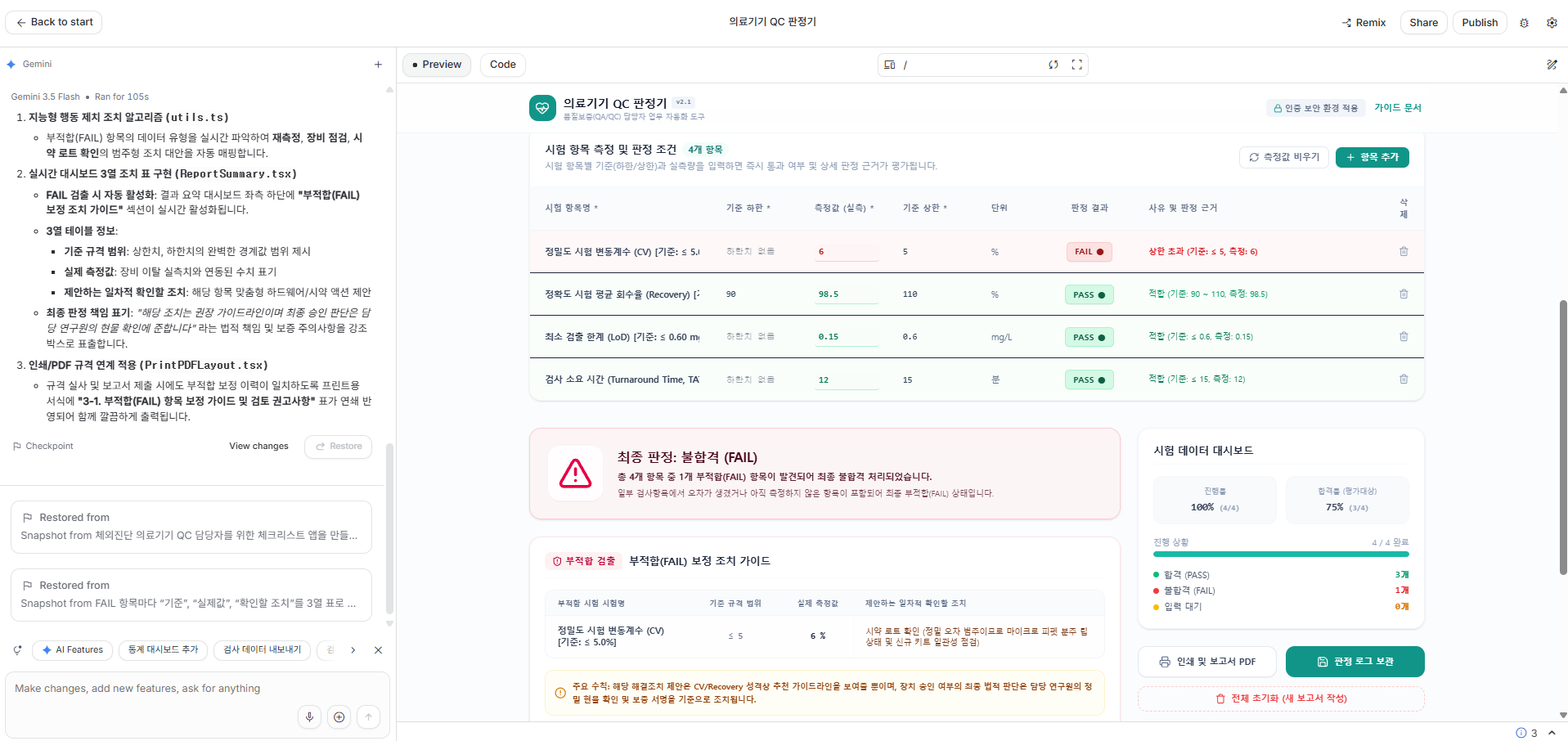
Task: Open preview in fullscreen
Action: [1076, 65]
